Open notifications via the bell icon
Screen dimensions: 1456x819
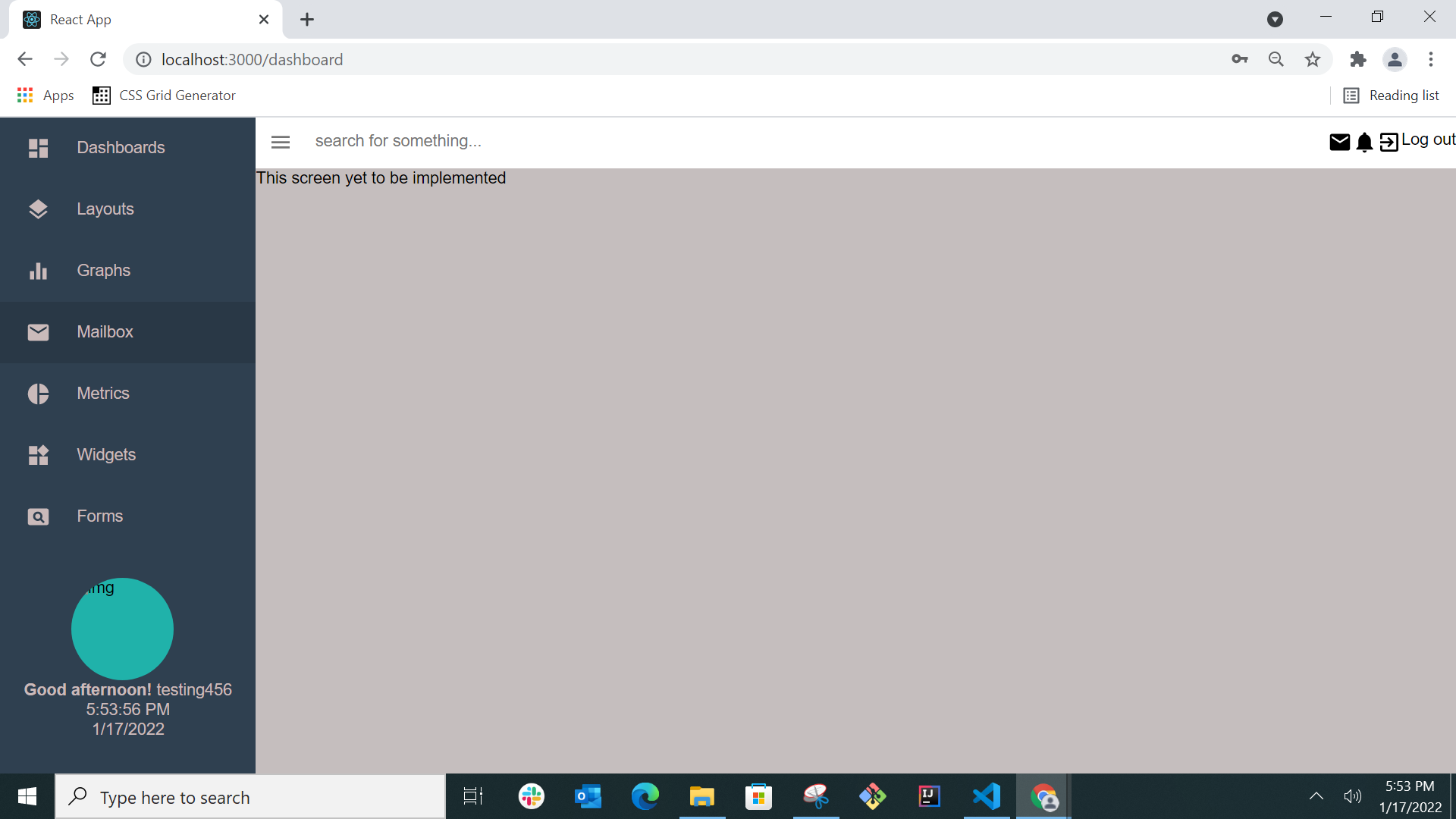click(1364, 142)
